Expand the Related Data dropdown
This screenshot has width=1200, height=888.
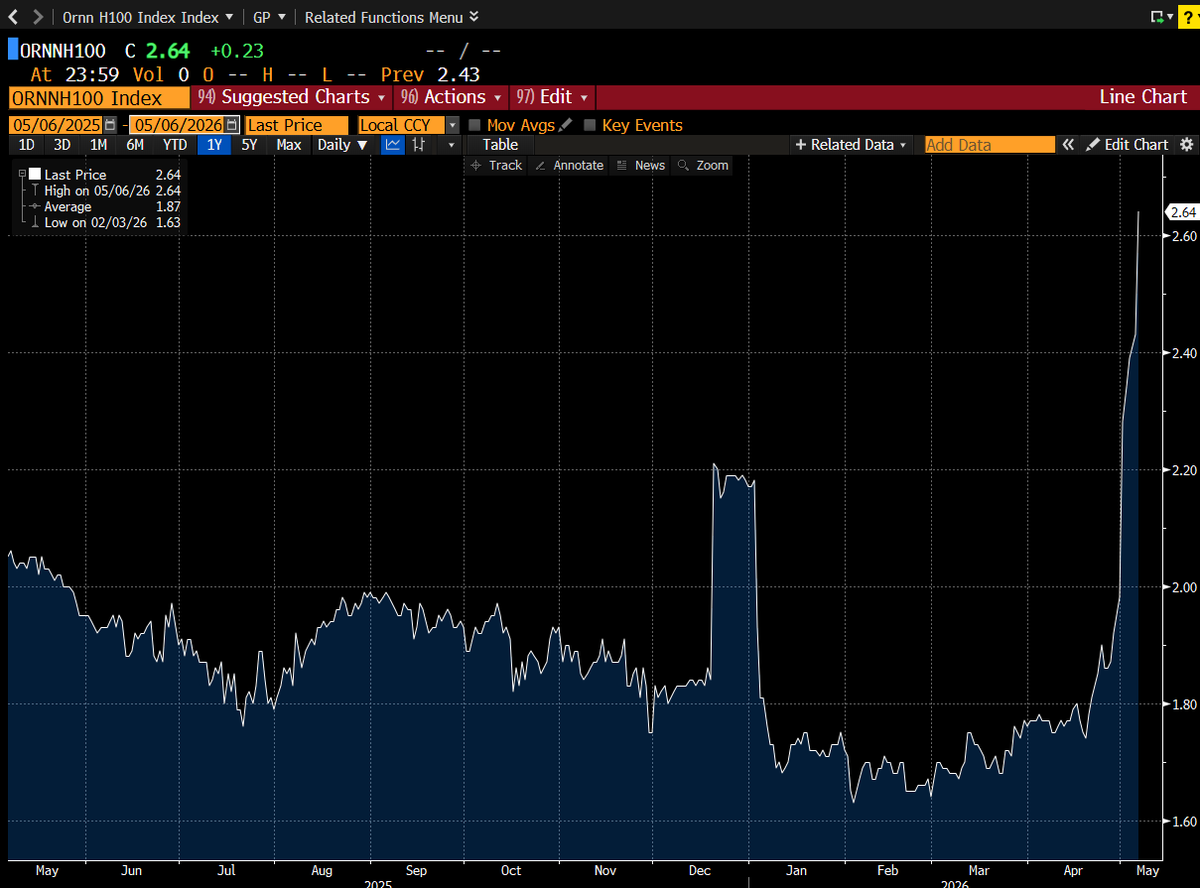click(x=852, y=145)
